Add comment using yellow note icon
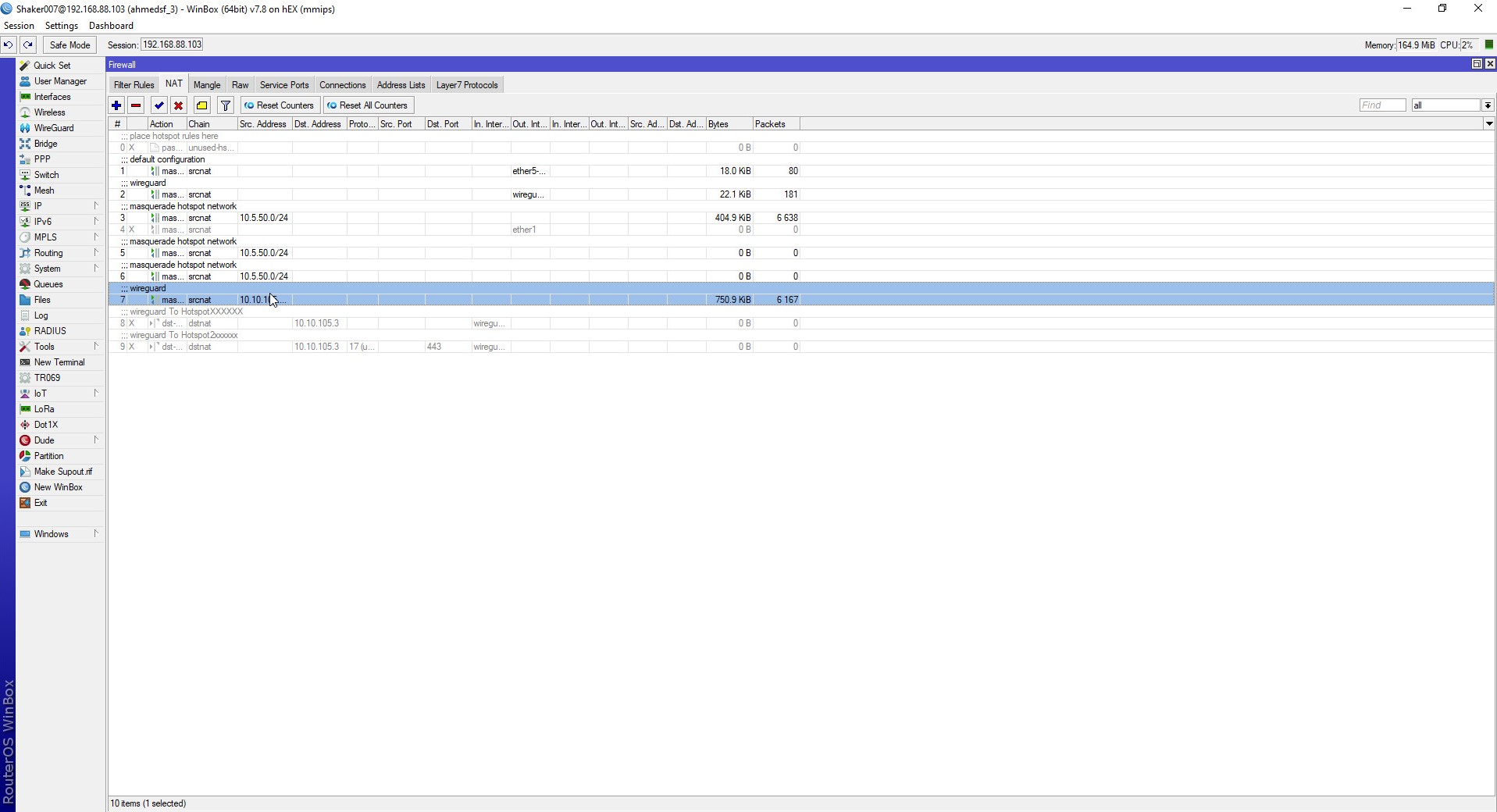 point(202,105)
